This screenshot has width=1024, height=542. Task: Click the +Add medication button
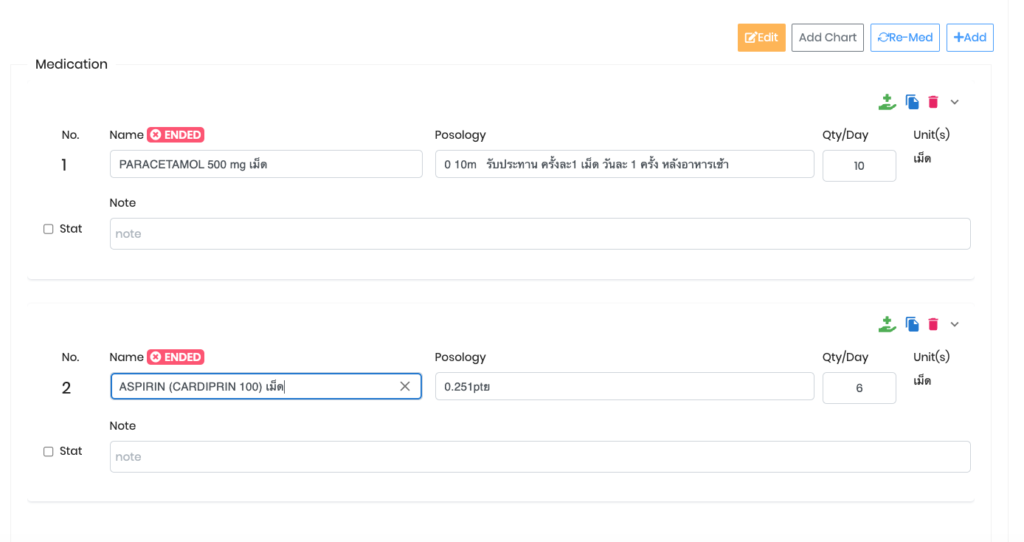pos(969,38)
